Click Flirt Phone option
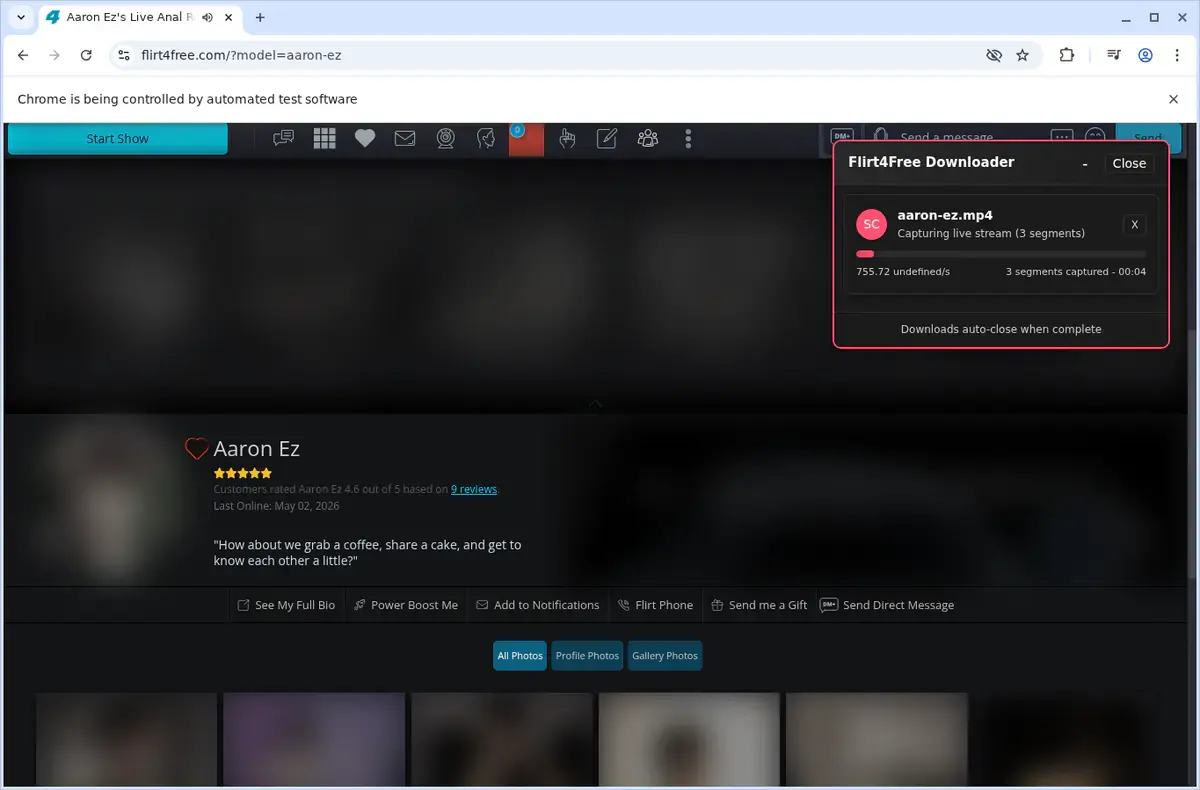This screenshot has width=1200, height=790. coord(655,605)
